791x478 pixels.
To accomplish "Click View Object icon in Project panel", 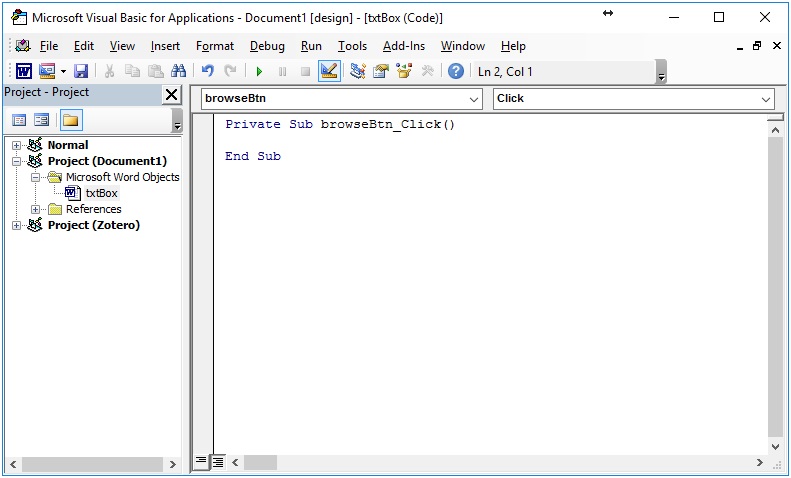I will [41, 120].
